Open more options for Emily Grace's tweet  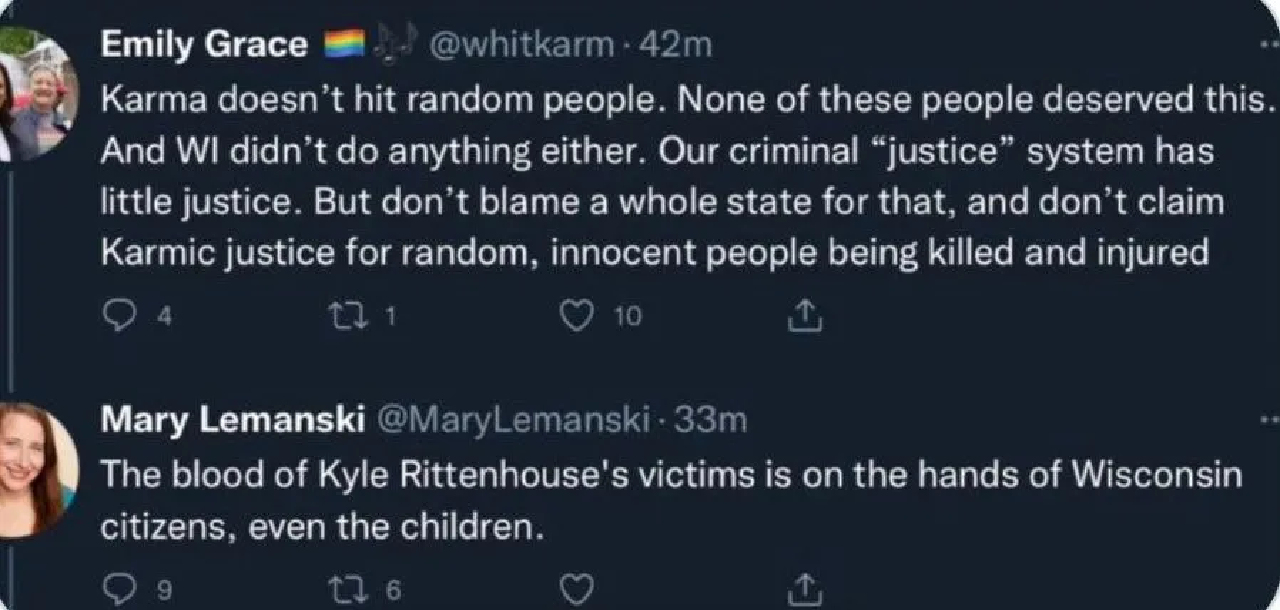(x=1270, y=45)
